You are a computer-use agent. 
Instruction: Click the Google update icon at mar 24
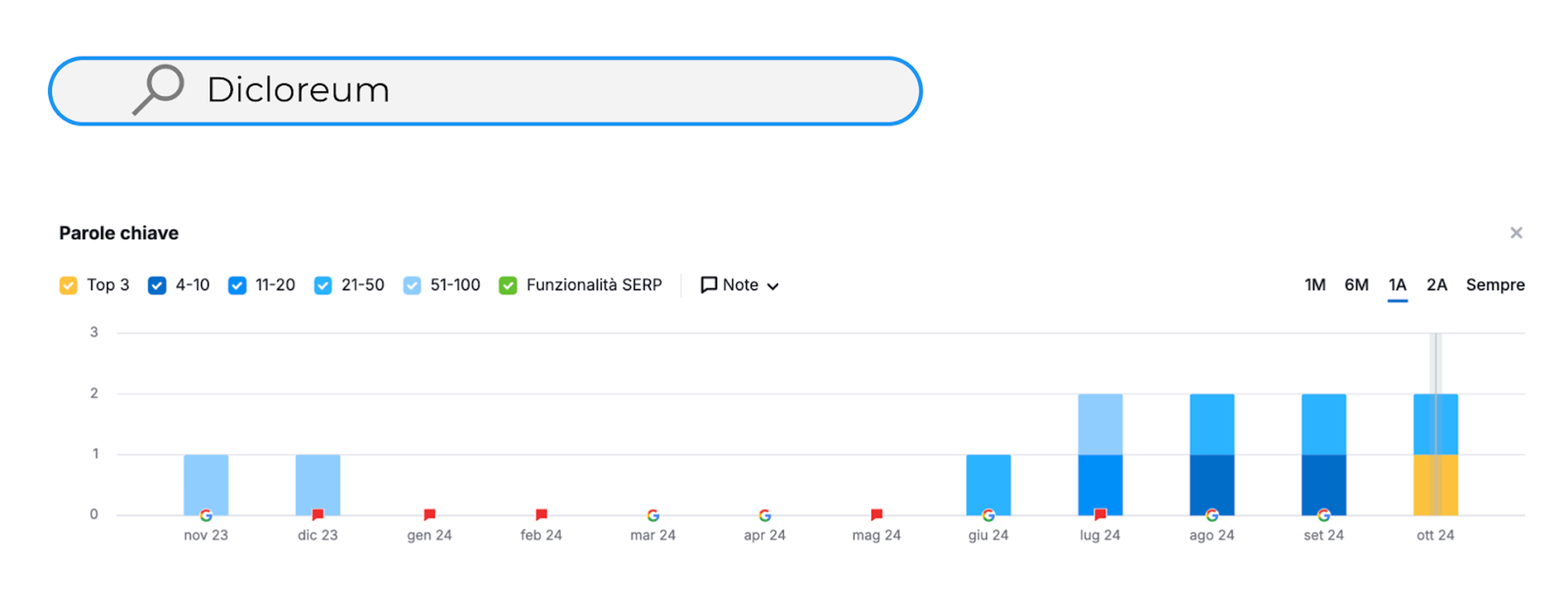653,516
